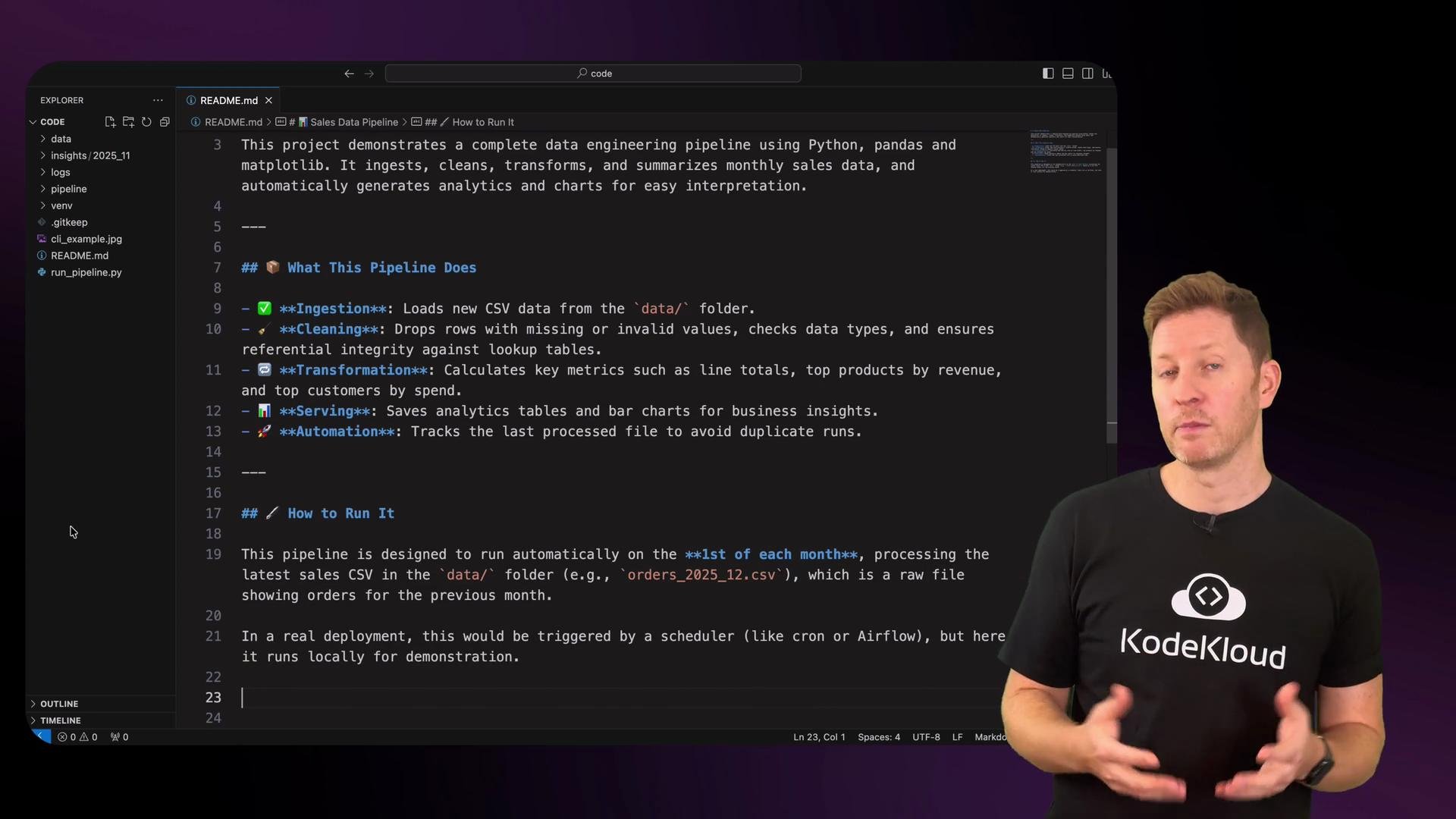
Task: Refresh the Explorer file tree
Action: (x=146, y=122)
